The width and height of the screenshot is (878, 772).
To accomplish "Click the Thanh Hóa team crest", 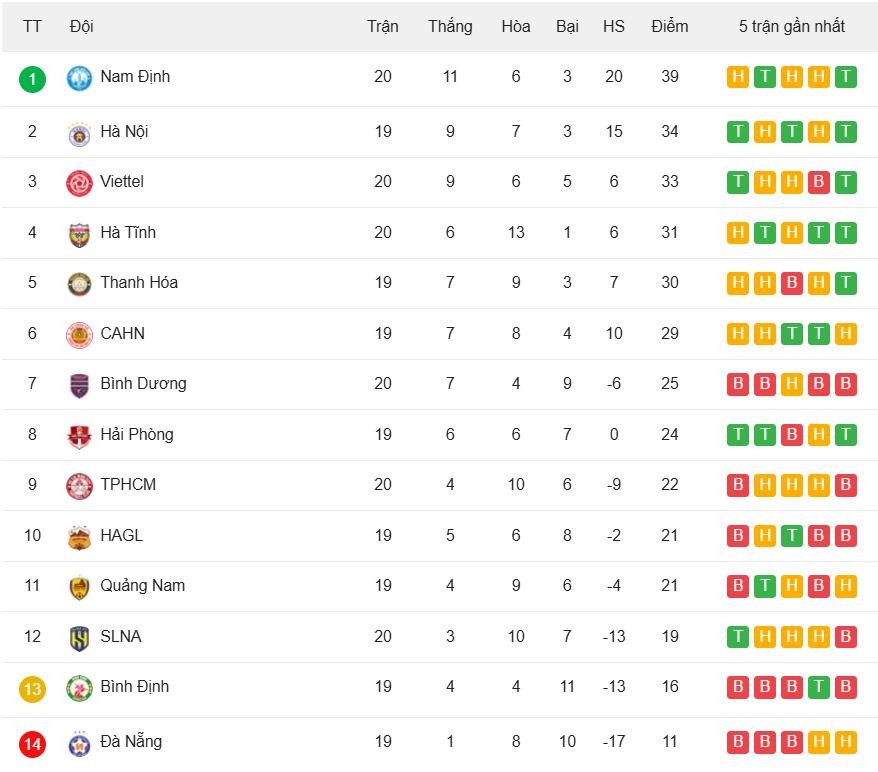I will pyautogui.click(x=79, y=284).
